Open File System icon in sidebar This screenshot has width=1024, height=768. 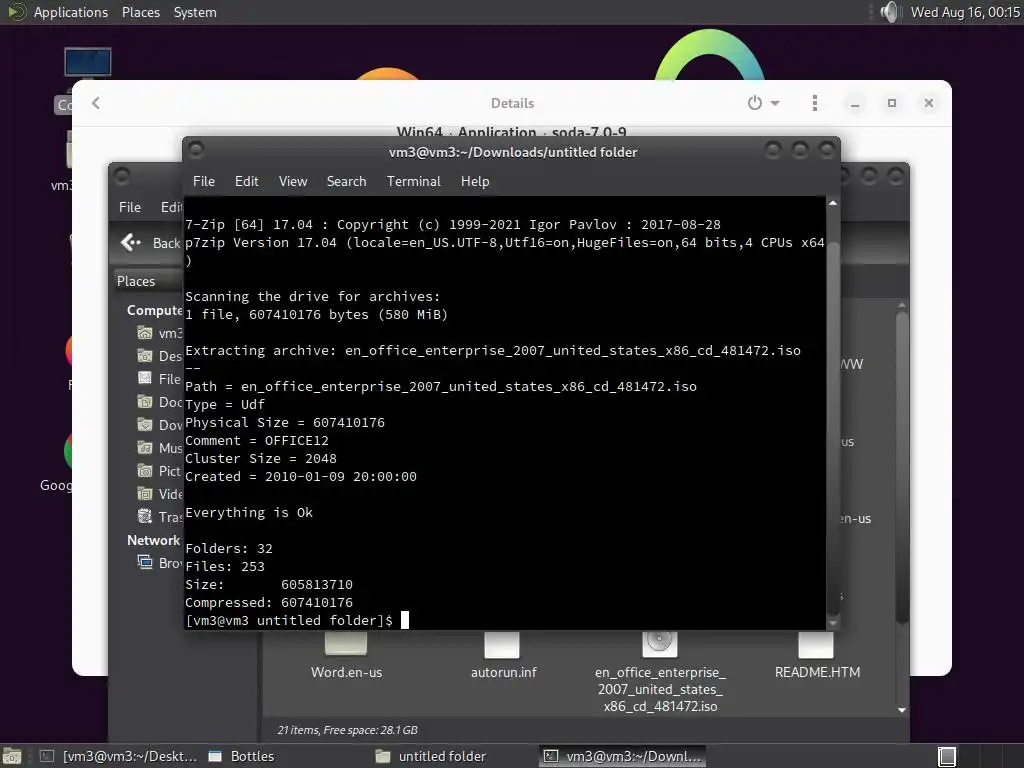click(x=145, y=379)
